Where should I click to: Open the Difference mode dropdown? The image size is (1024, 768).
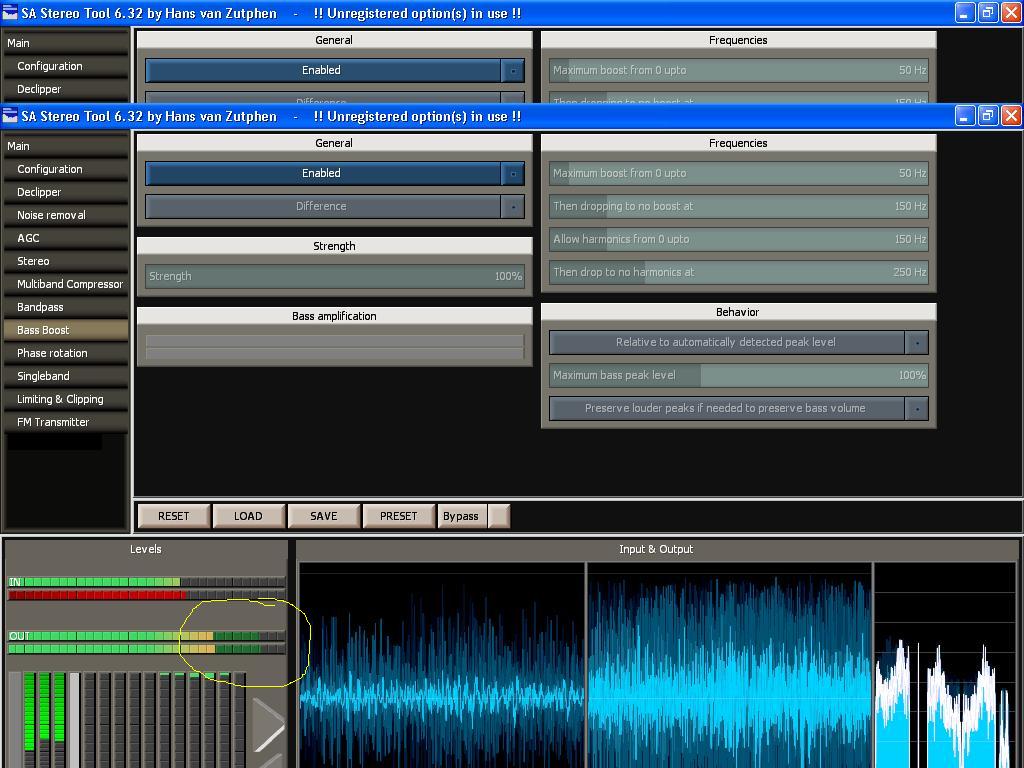(323, 206)
